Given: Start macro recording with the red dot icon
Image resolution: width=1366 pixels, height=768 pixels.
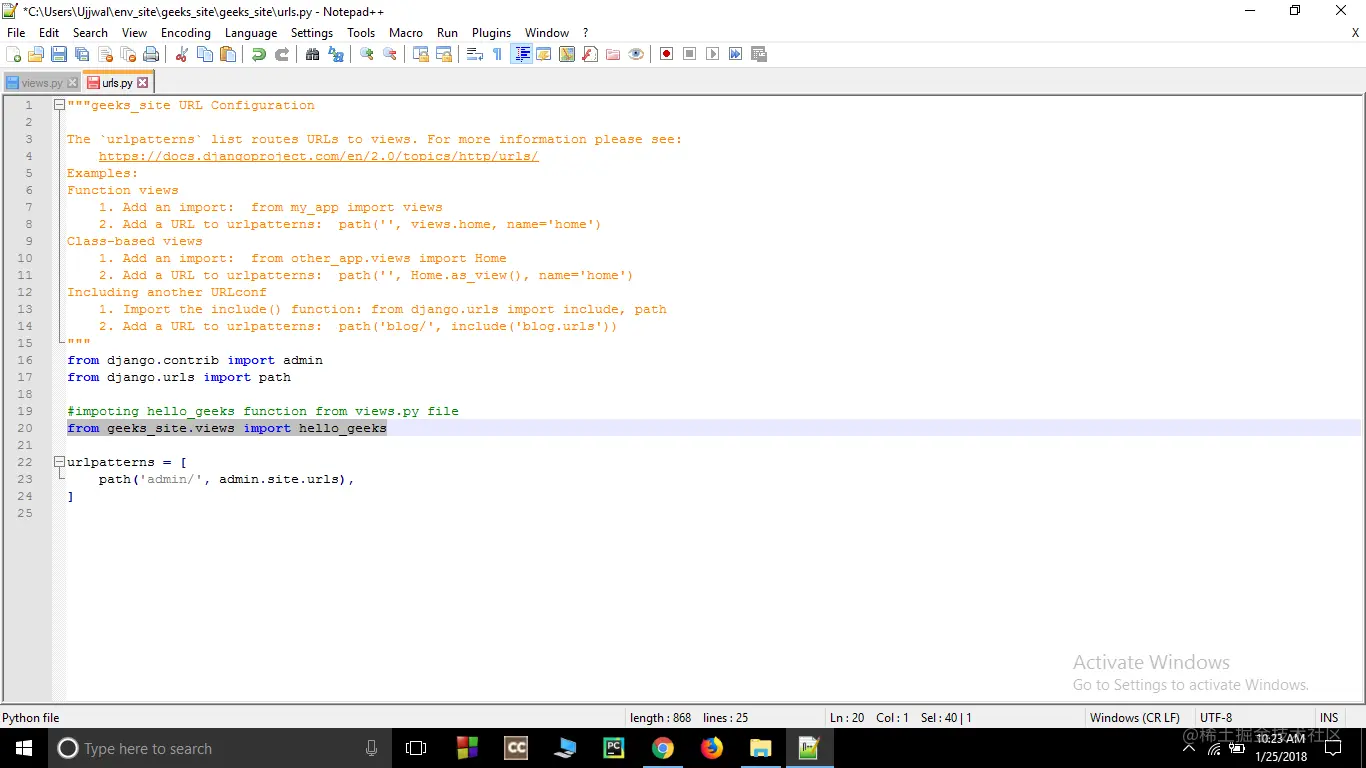Looking at the screenshot, I should pos(666,54).
